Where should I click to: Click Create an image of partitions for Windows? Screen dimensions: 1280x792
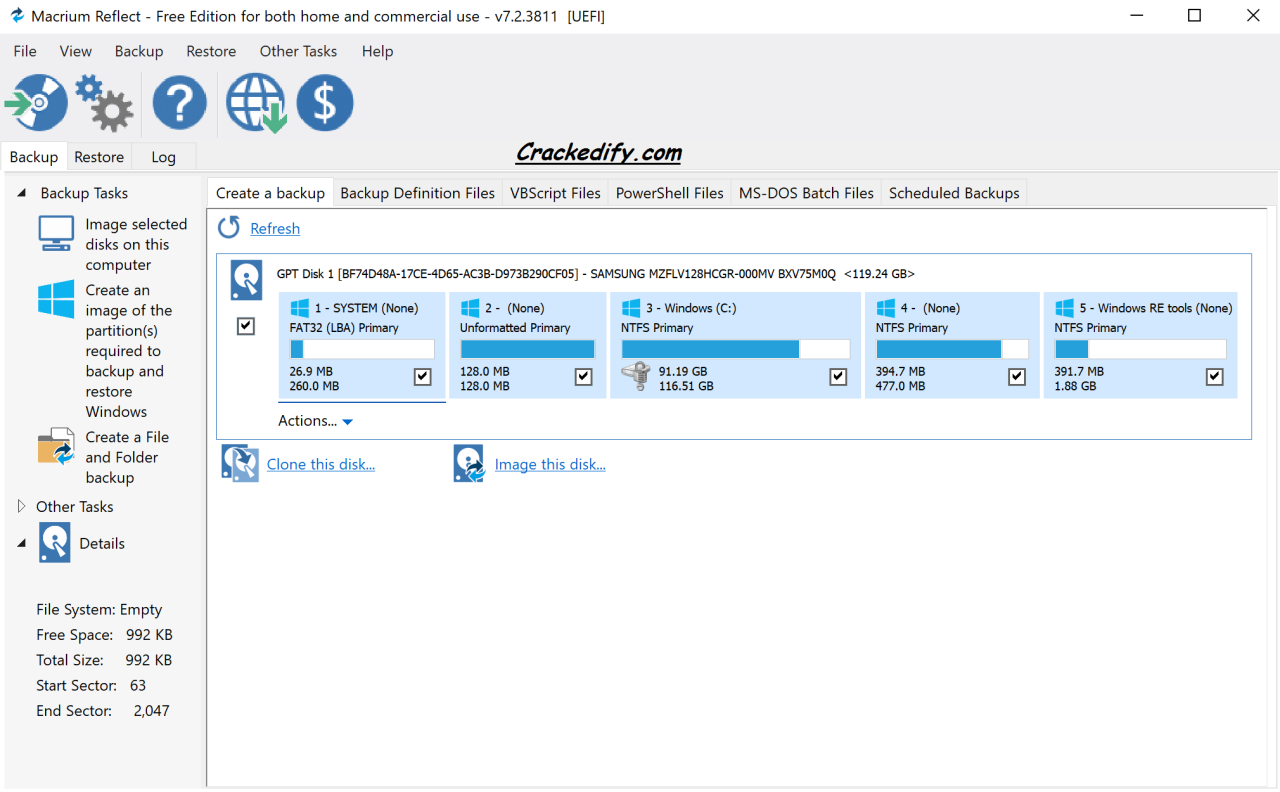(x=129, y=351)
